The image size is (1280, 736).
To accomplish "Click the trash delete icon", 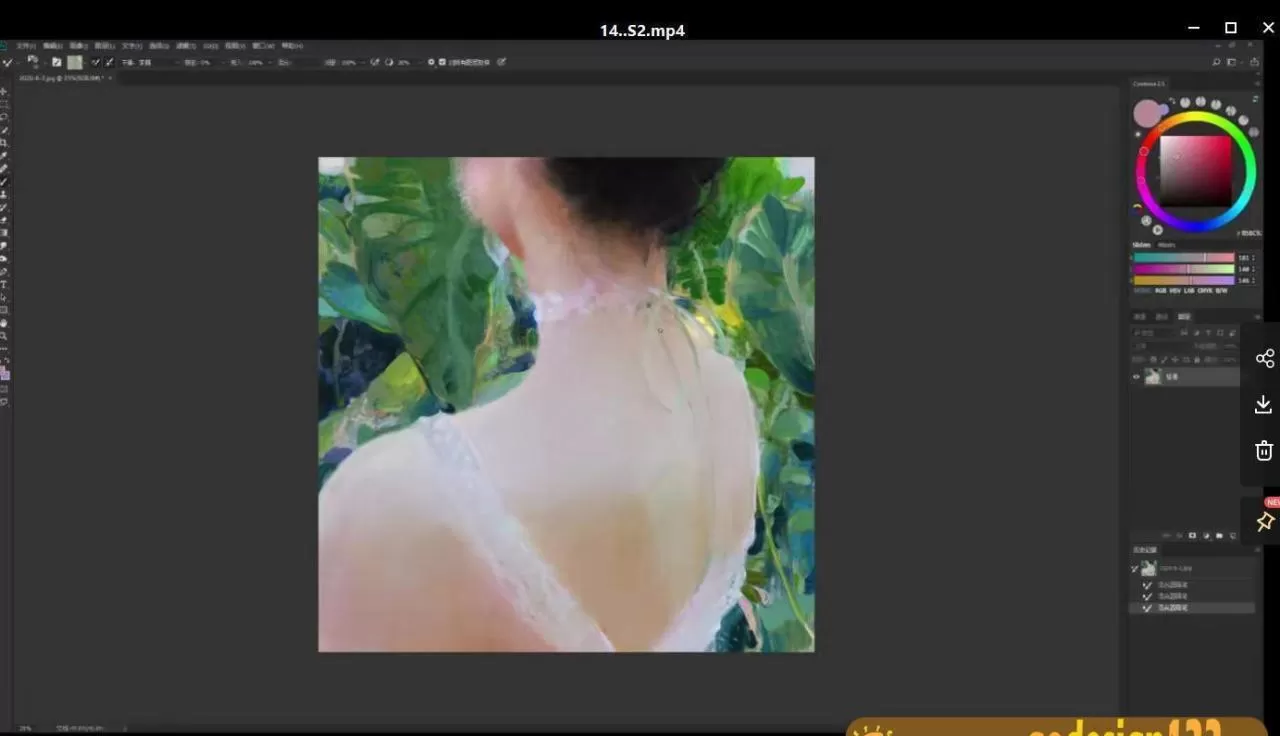I will [x=1264, y=450].
